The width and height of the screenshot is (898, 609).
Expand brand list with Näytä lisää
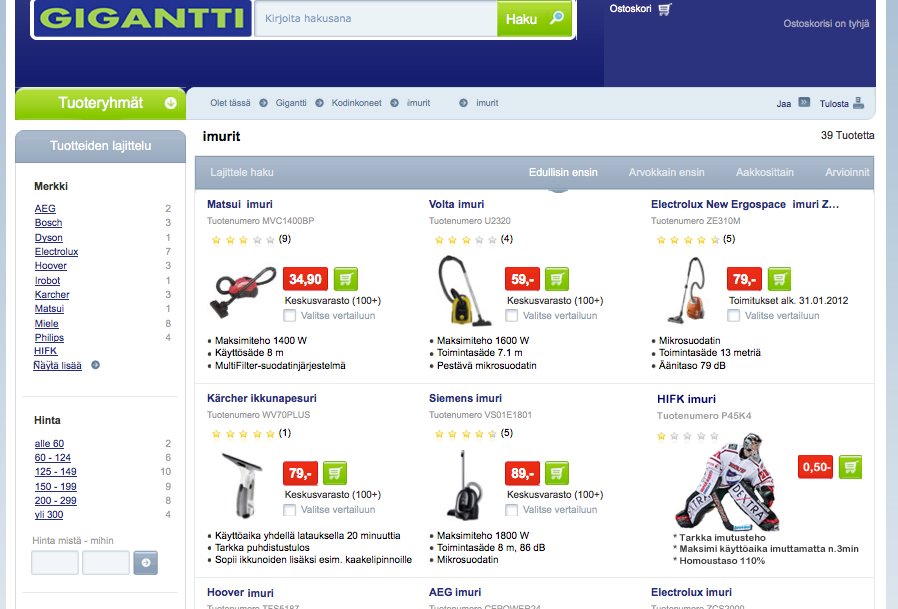pyautogui.click(x=57, y=366)
